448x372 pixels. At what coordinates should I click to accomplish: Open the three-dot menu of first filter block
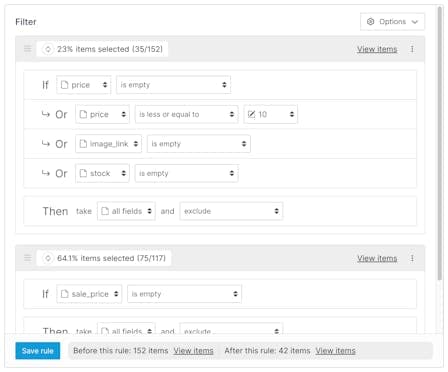pos(412,49)
